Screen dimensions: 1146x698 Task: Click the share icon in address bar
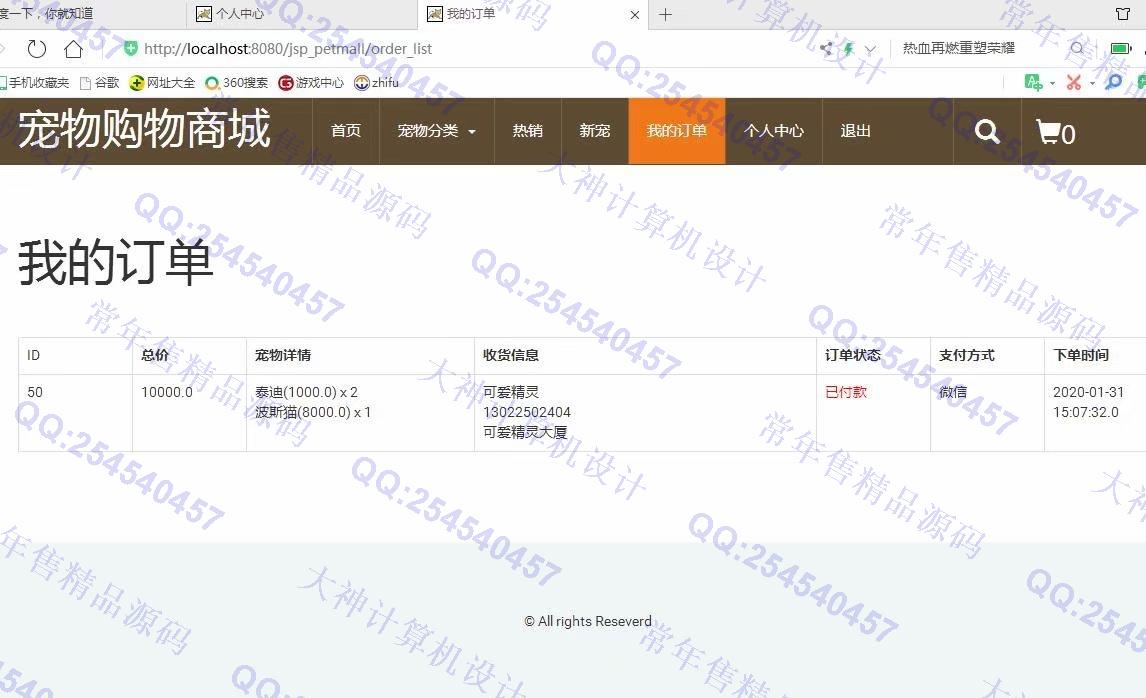[826, 49]
